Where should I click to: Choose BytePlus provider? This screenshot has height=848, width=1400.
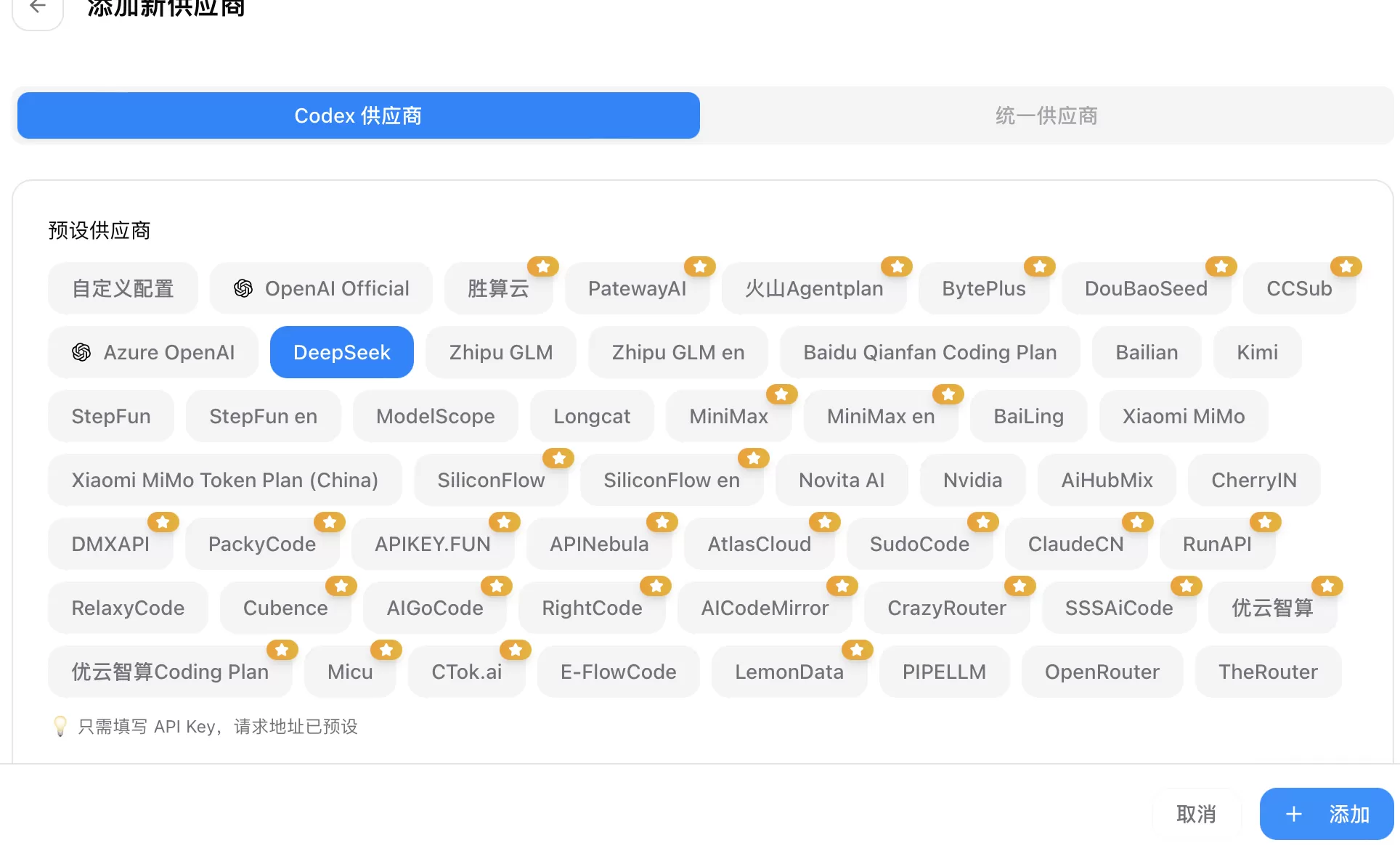pyautogui.click(x=983, y=288)
